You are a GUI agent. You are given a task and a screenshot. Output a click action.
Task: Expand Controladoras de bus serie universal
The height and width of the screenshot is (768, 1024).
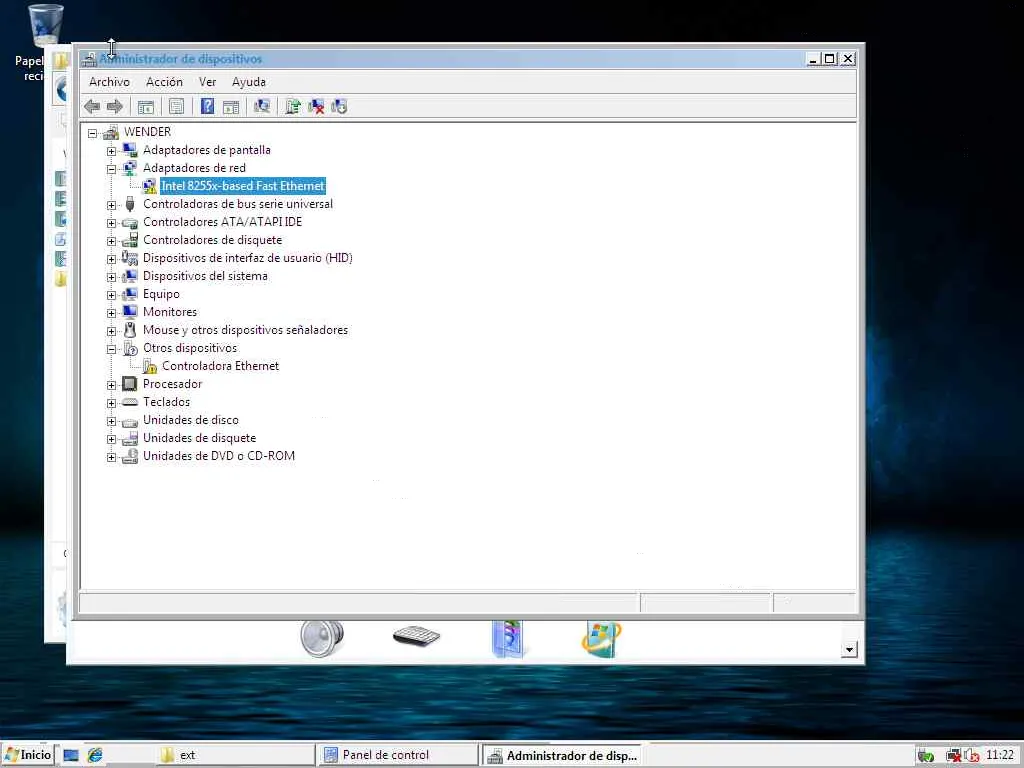112,205
